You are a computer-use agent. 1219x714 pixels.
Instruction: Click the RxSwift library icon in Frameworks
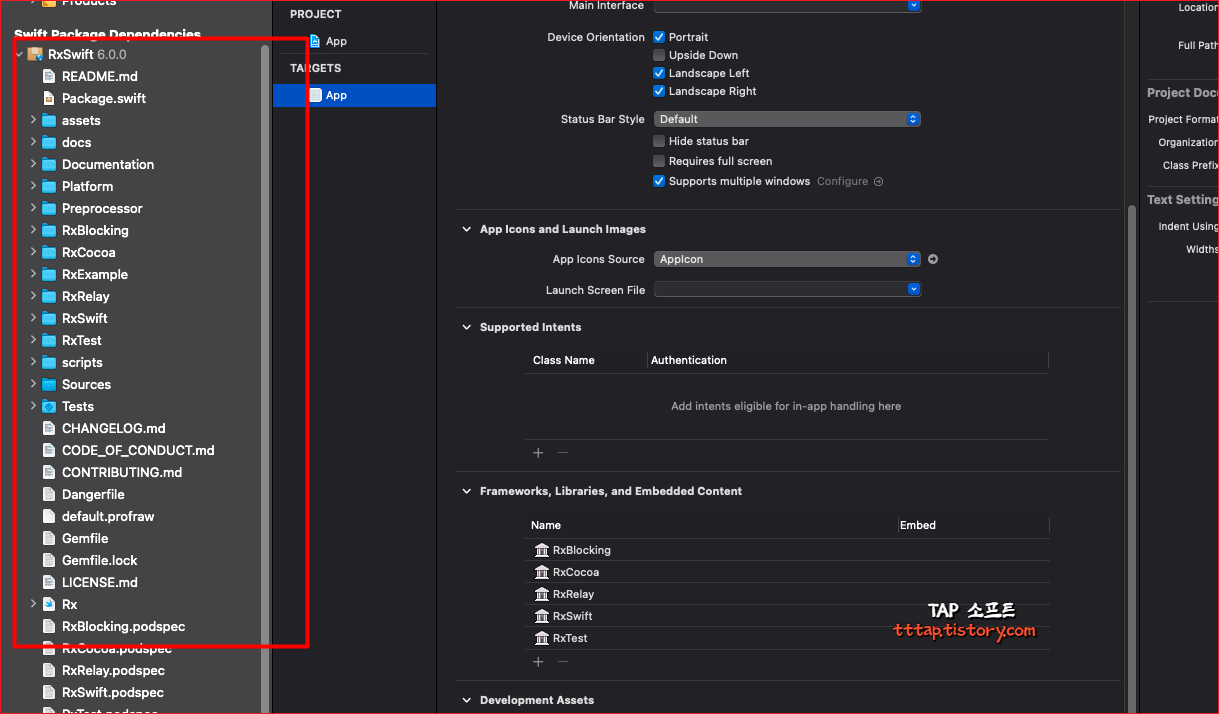tap(542, 616)
